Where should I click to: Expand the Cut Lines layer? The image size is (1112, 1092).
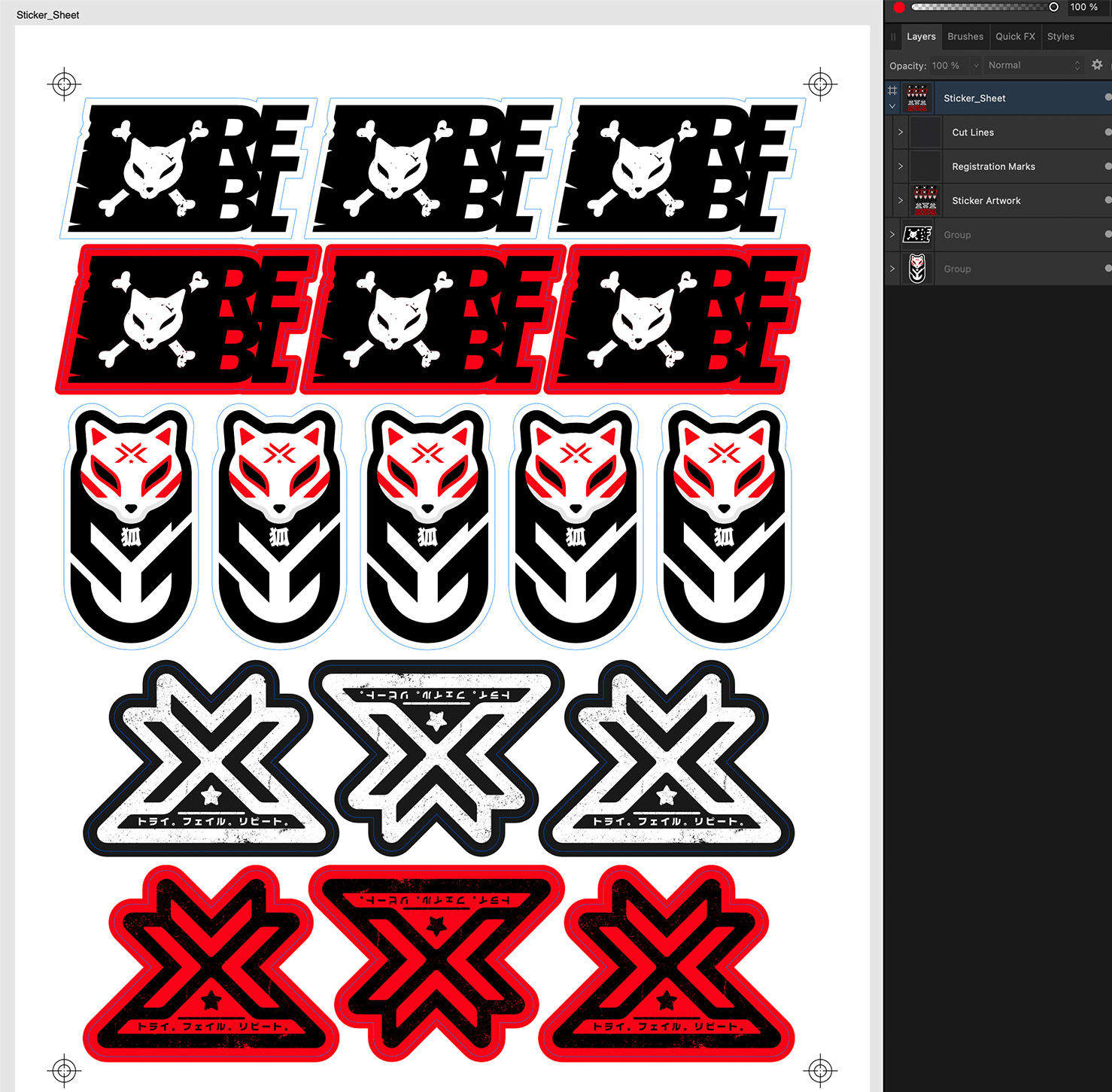[x=901, y=132]
